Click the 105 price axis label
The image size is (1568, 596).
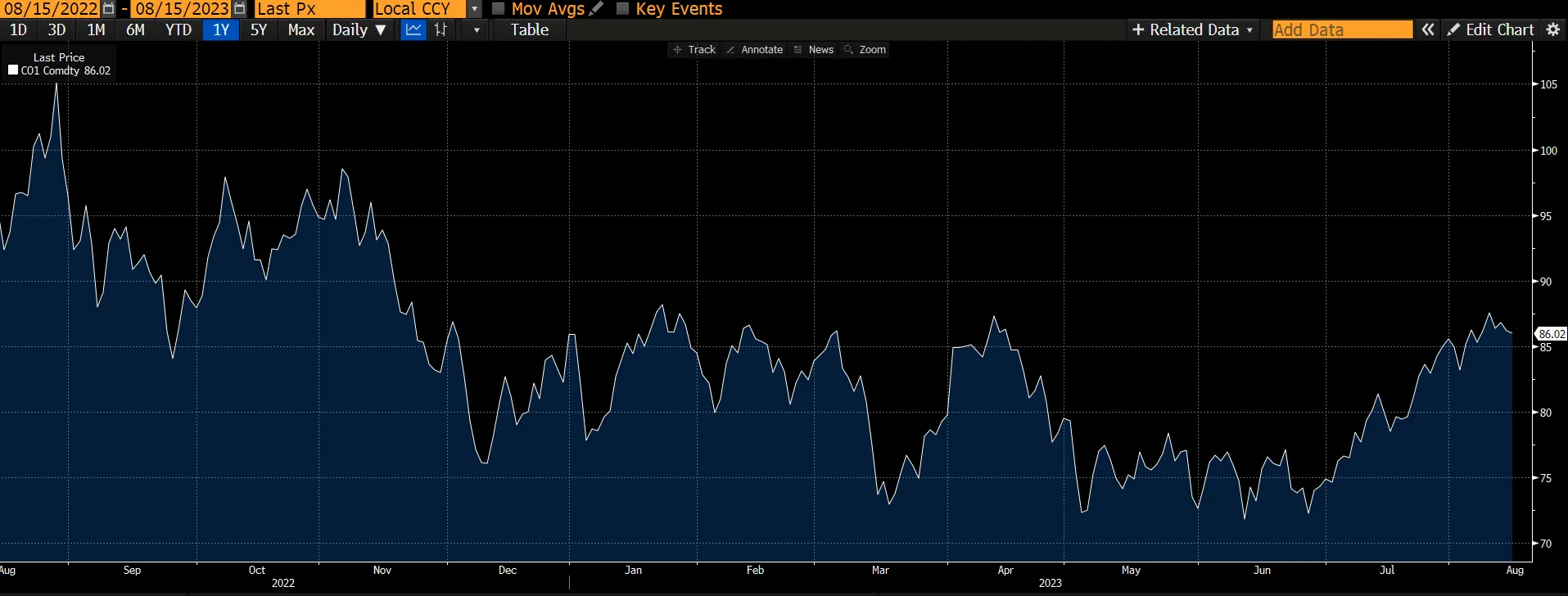pyautogui.click(x=1548, y=84)
